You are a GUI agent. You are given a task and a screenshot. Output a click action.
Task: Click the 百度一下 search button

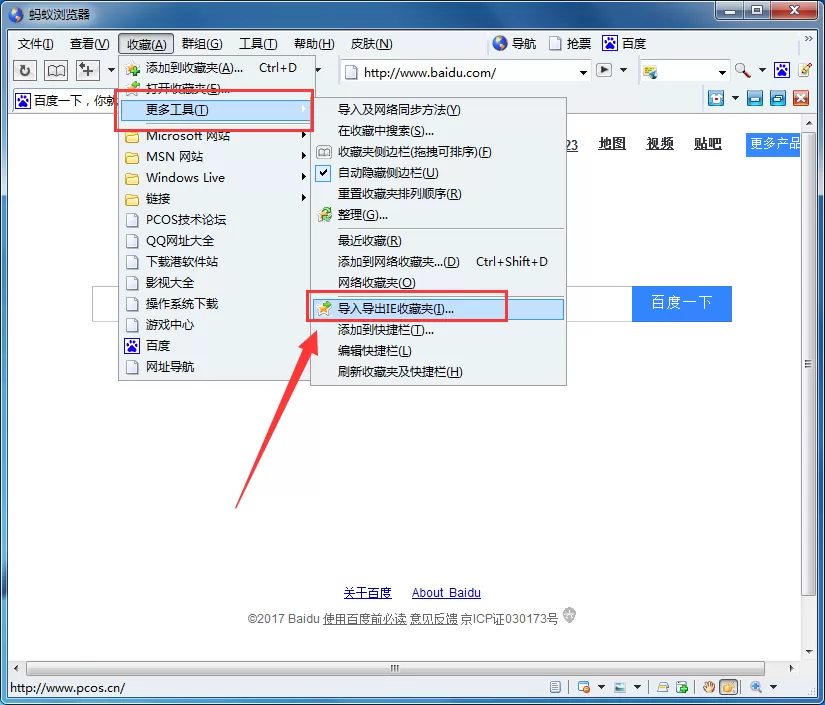pos(681,304)
